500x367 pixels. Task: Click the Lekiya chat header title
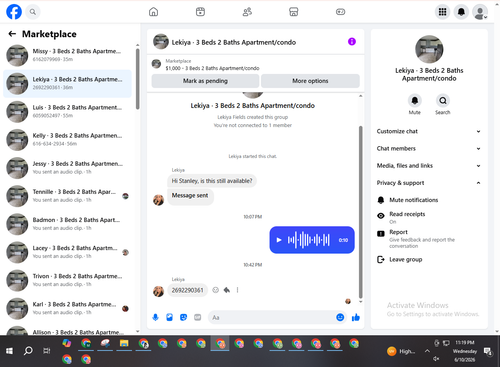click(x=234, y=42)
